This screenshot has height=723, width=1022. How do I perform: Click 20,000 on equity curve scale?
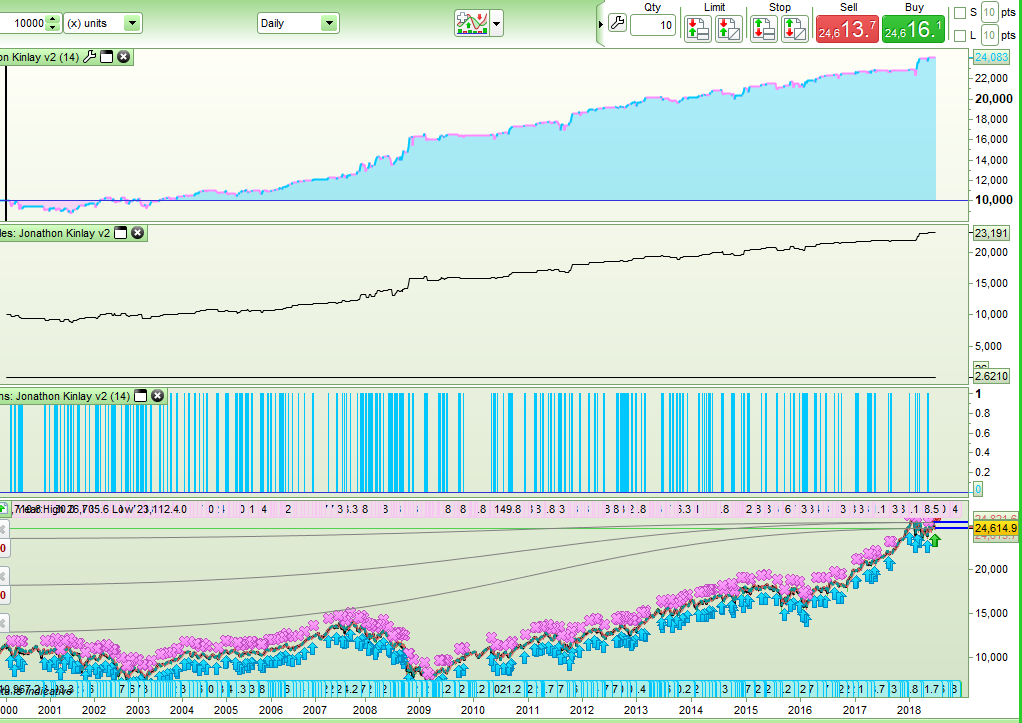tap(993, 99)
